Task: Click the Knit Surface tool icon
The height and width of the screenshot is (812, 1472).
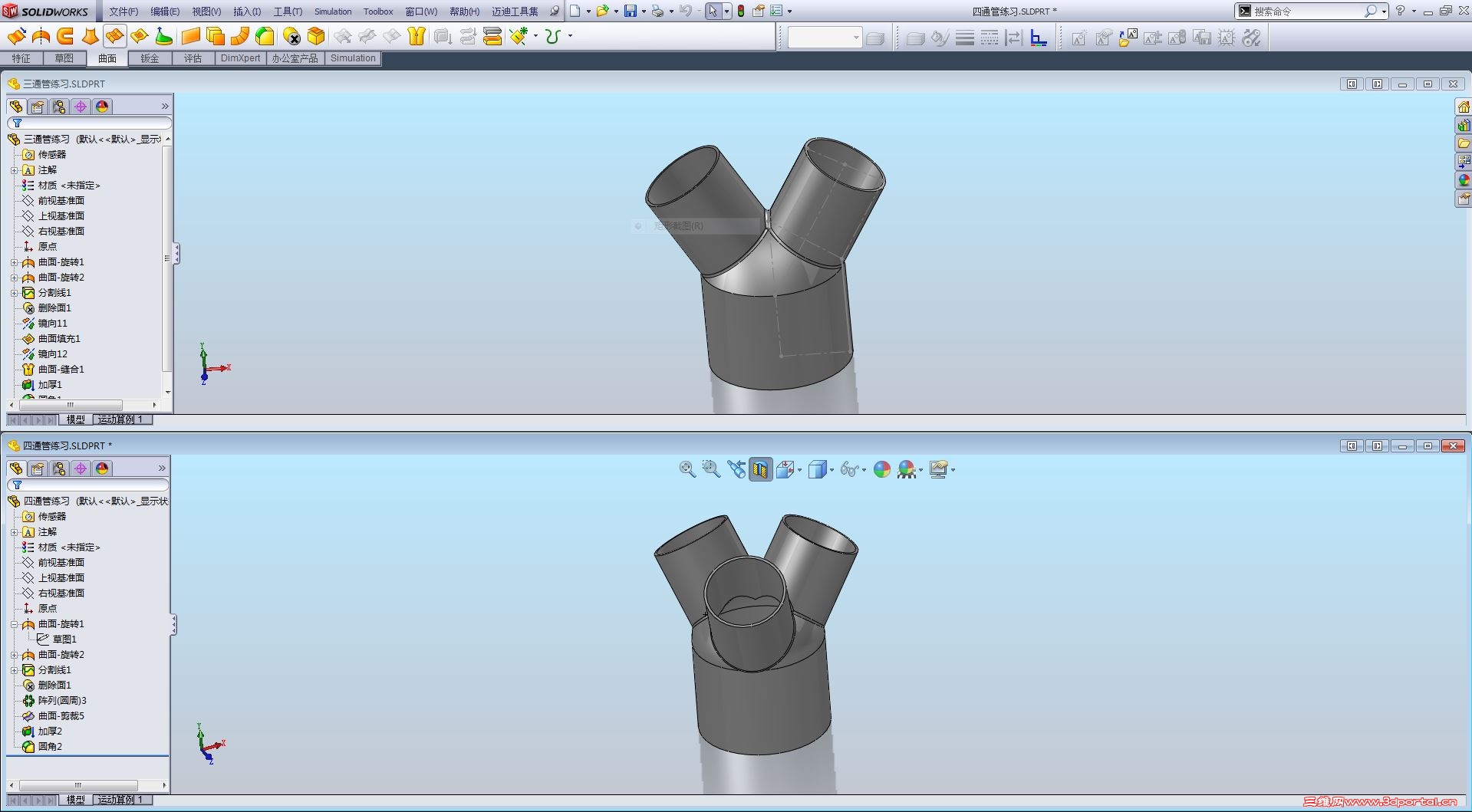Action: coord(417,36)
